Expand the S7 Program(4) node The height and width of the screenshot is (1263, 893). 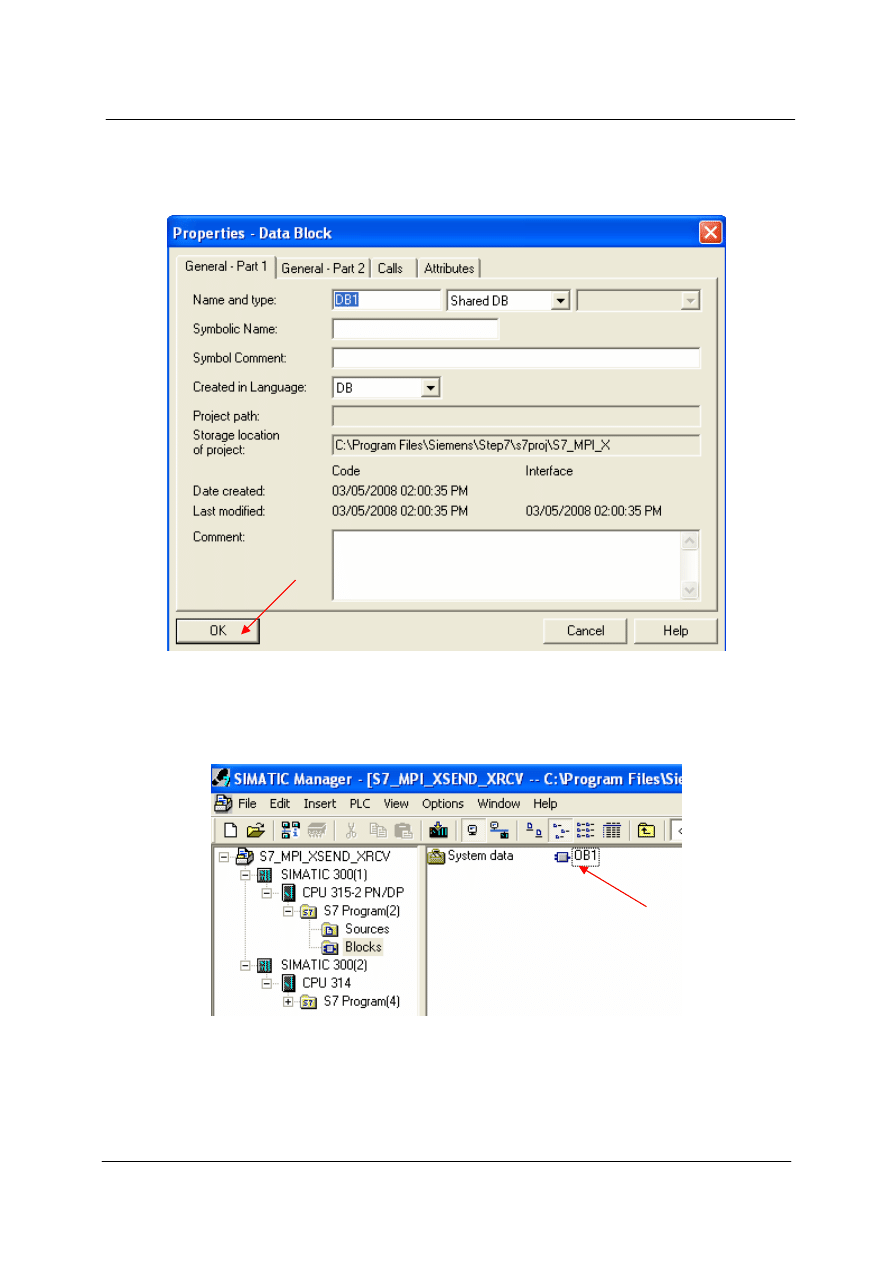click(288, 1002)
